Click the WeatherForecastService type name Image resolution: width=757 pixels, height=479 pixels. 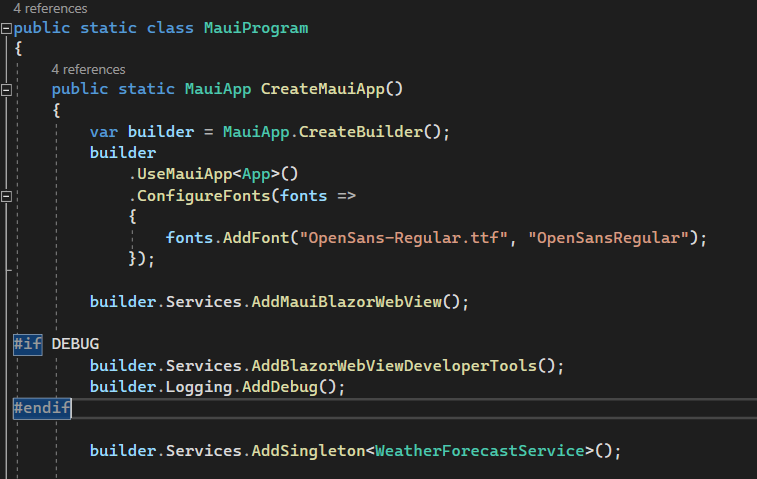pyautogui.click(x=480, y=451)
